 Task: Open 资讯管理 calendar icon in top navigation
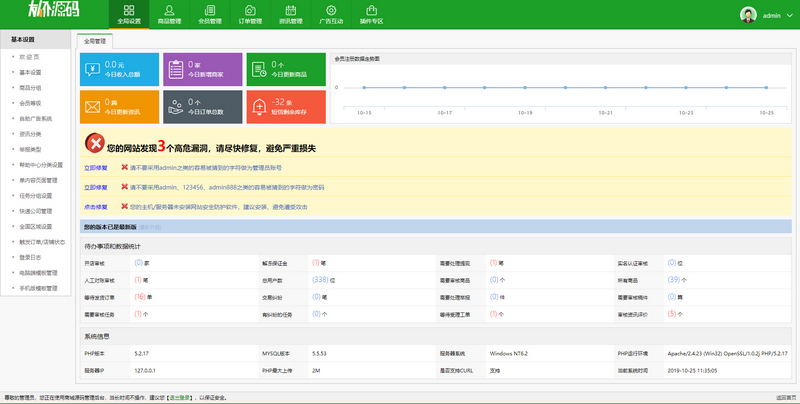point(291,10)
